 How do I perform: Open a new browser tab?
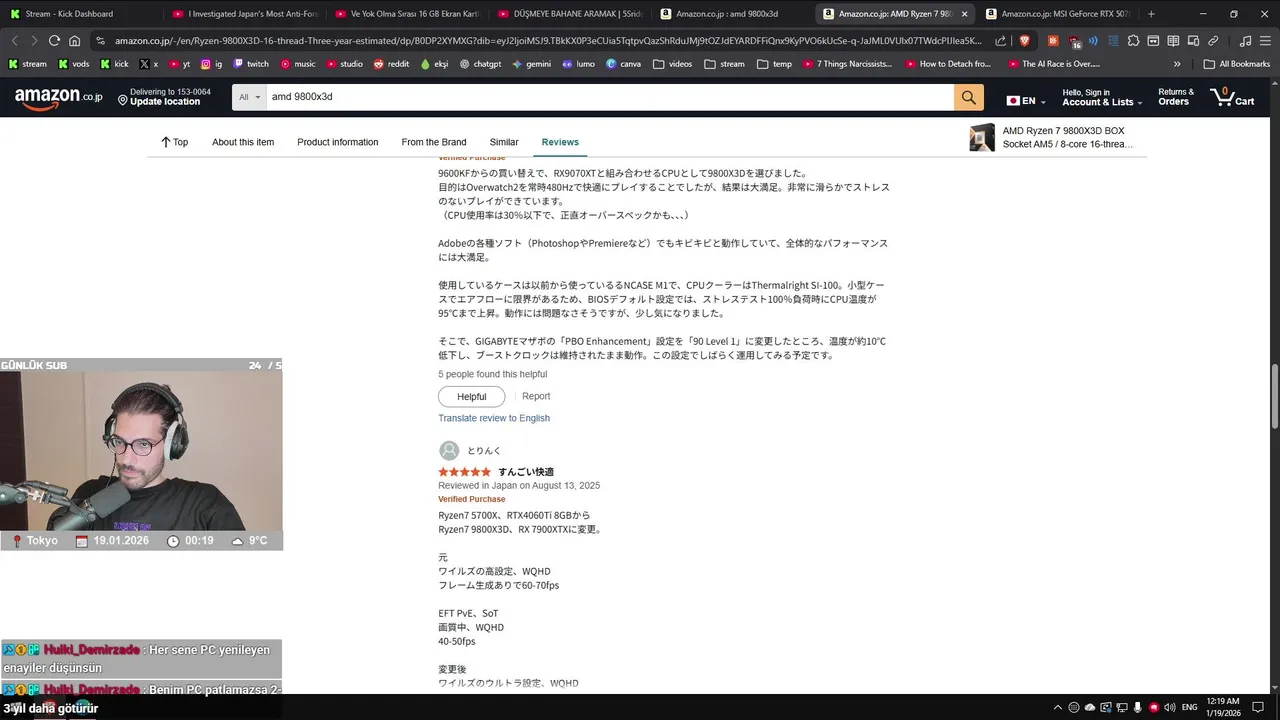pos(1151,14)
